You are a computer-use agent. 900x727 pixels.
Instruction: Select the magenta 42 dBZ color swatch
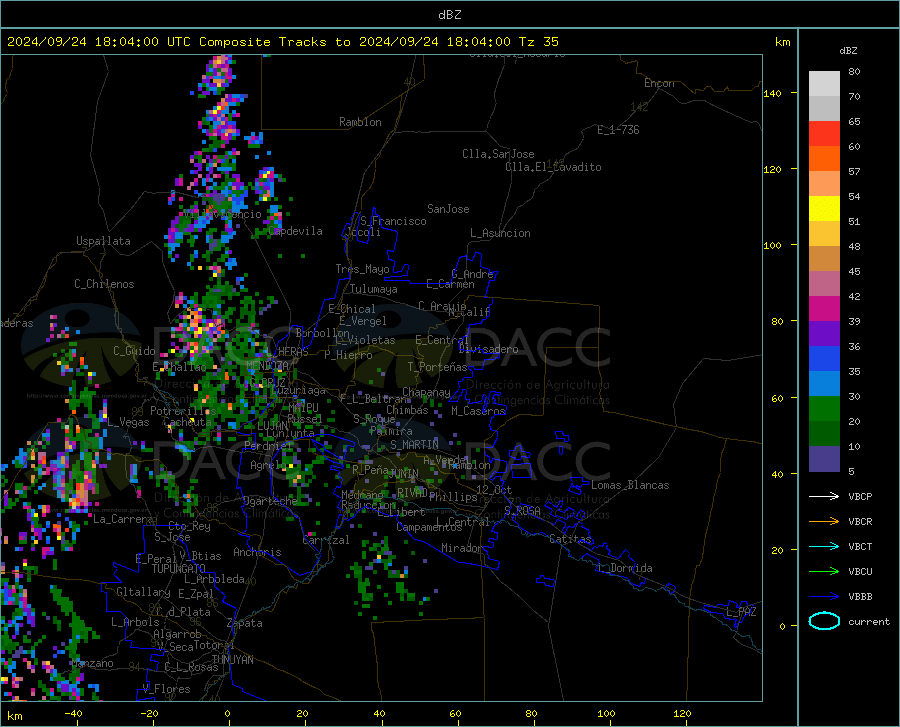coord(824,309)
